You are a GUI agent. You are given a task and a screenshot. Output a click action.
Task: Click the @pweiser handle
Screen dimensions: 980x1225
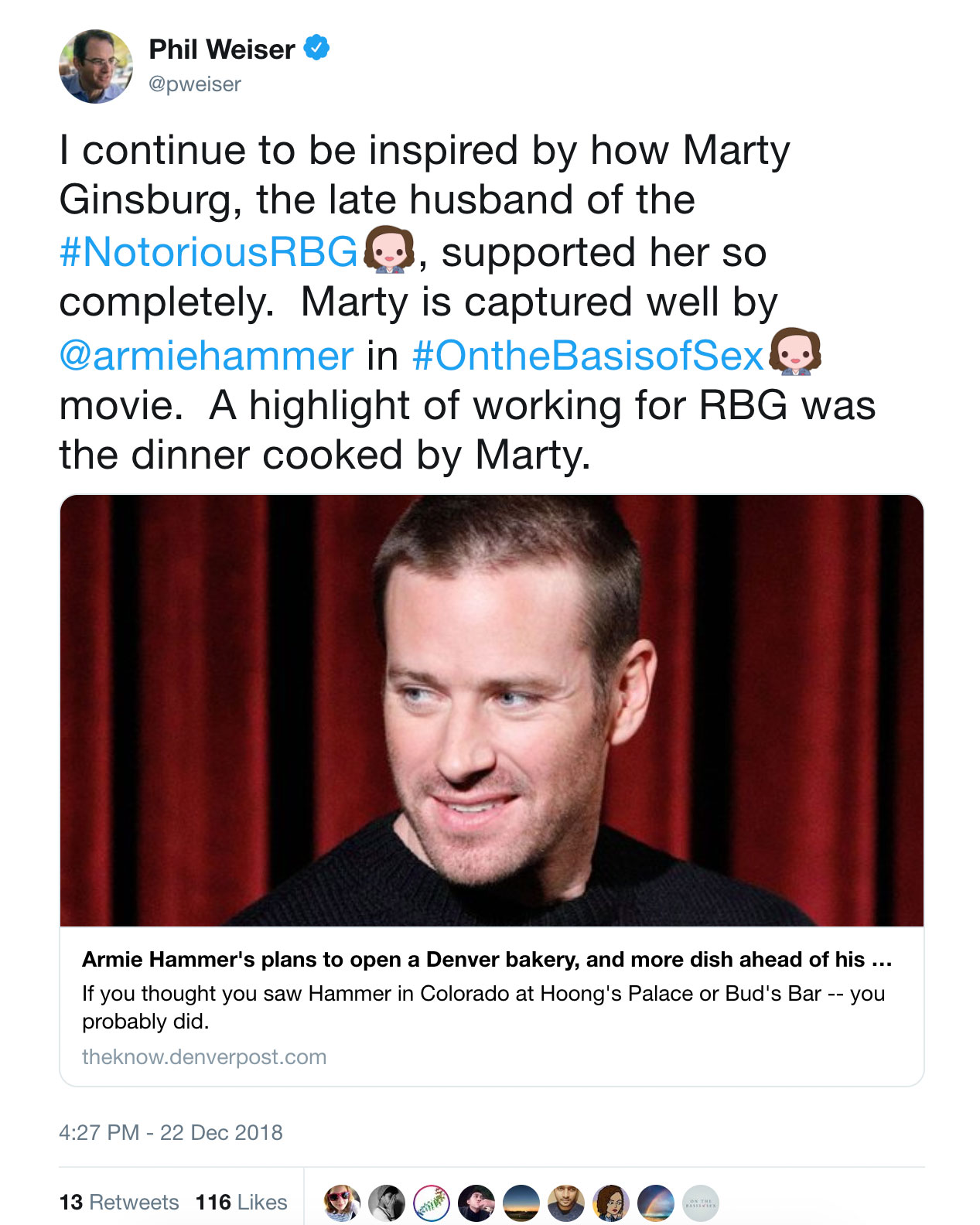coord(194,84)
